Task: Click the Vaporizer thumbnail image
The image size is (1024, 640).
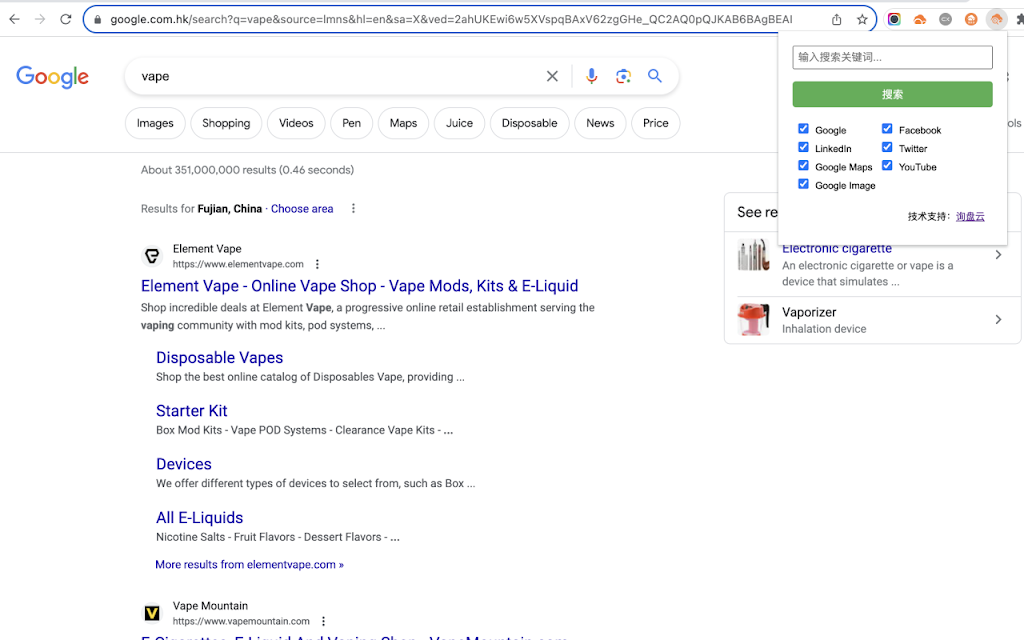Action: 754,319
